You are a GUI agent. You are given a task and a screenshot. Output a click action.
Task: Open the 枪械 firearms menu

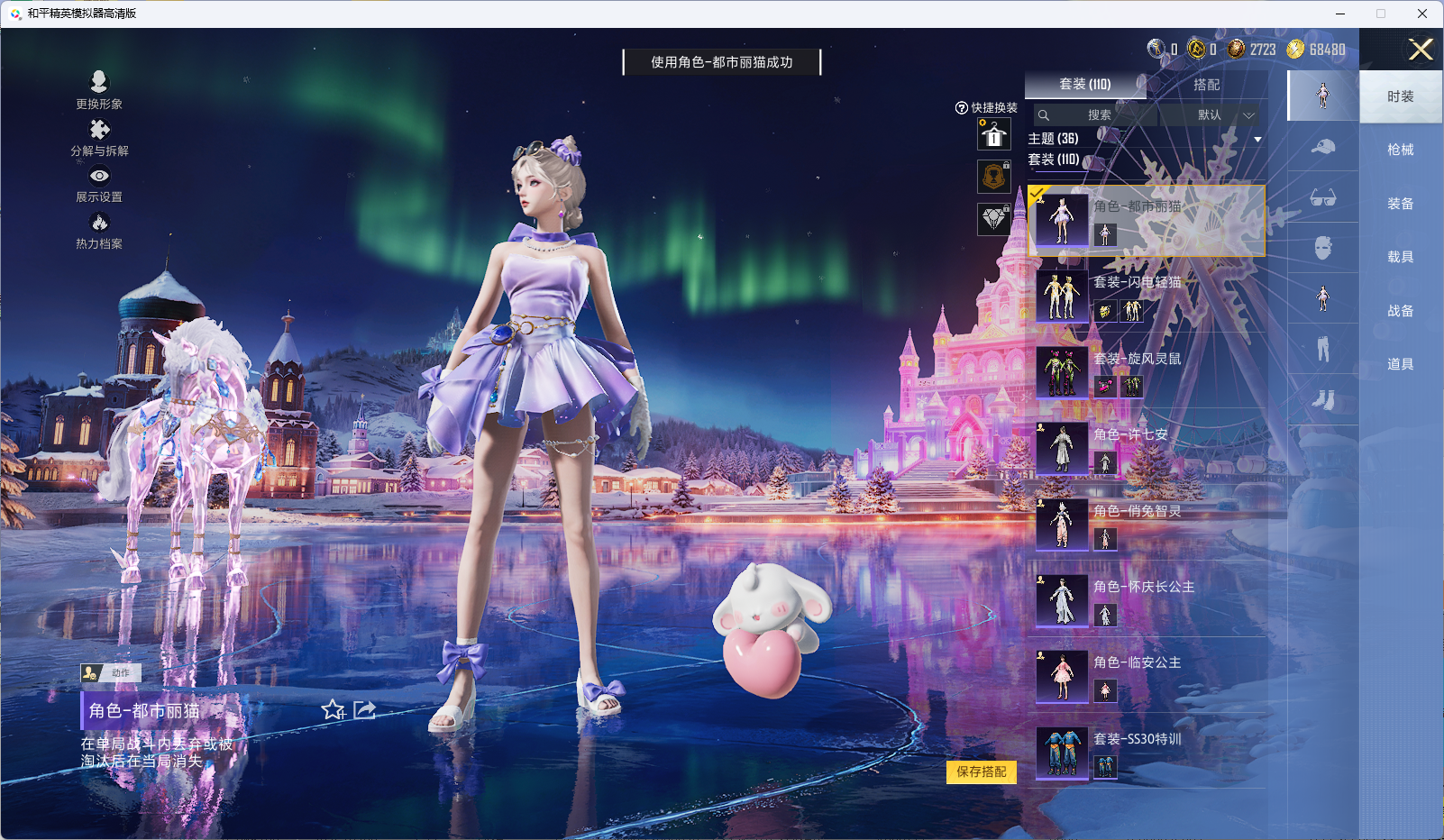(1400, 150)
